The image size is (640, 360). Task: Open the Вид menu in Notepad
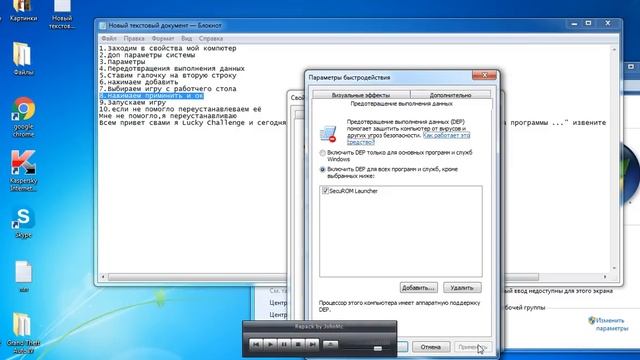pyautogui.click(x=187, y=38)
